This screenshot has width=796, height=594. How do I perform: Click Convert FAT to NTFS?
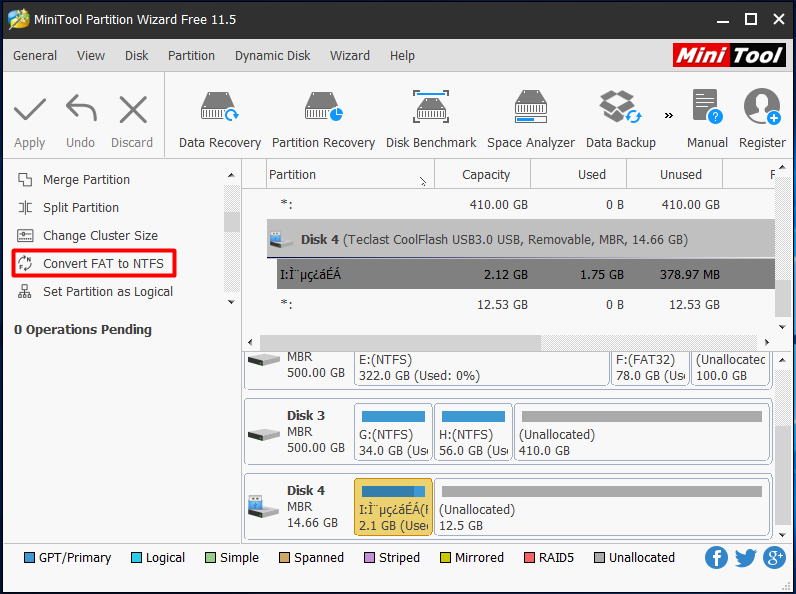coord(94,263)
